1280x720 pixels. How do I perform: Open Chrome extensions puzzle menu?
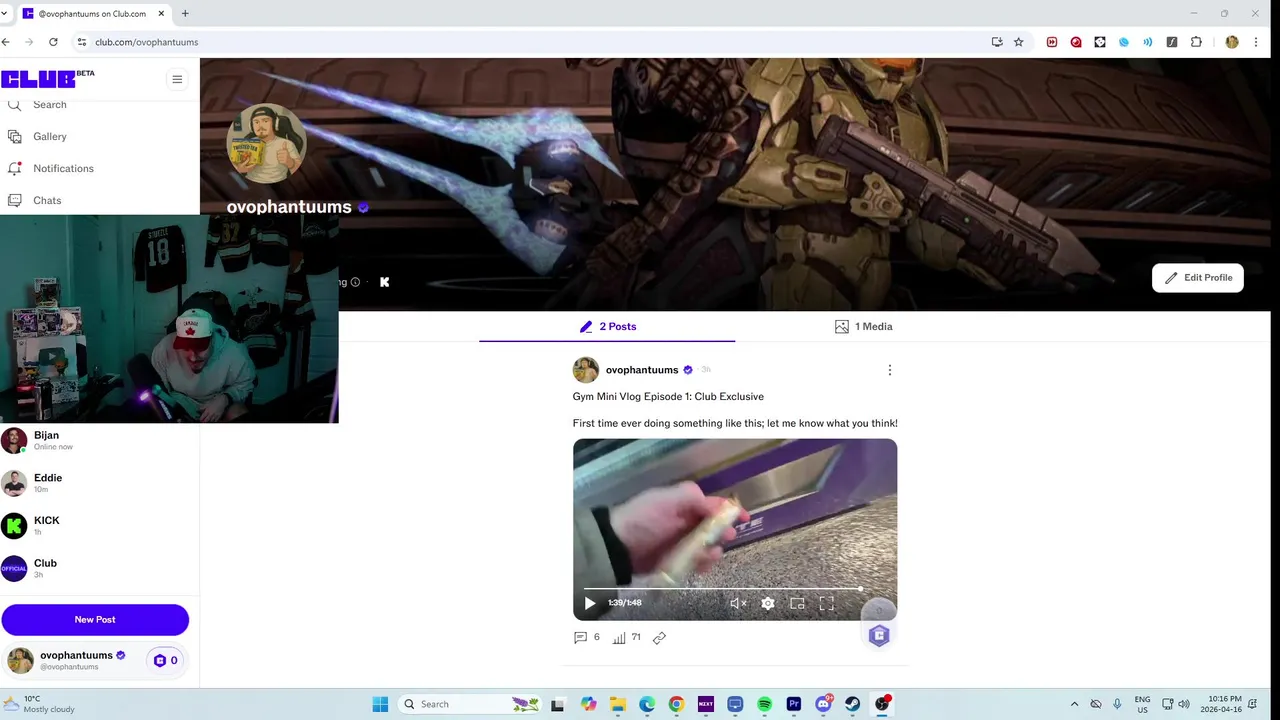coord(1196,42)
